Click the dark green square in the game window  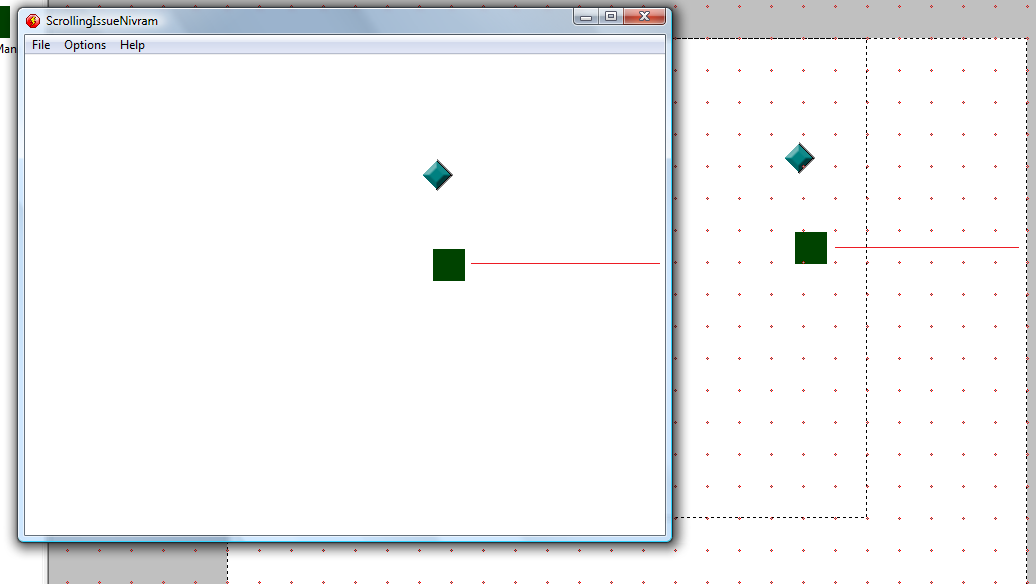coord(449,265)
